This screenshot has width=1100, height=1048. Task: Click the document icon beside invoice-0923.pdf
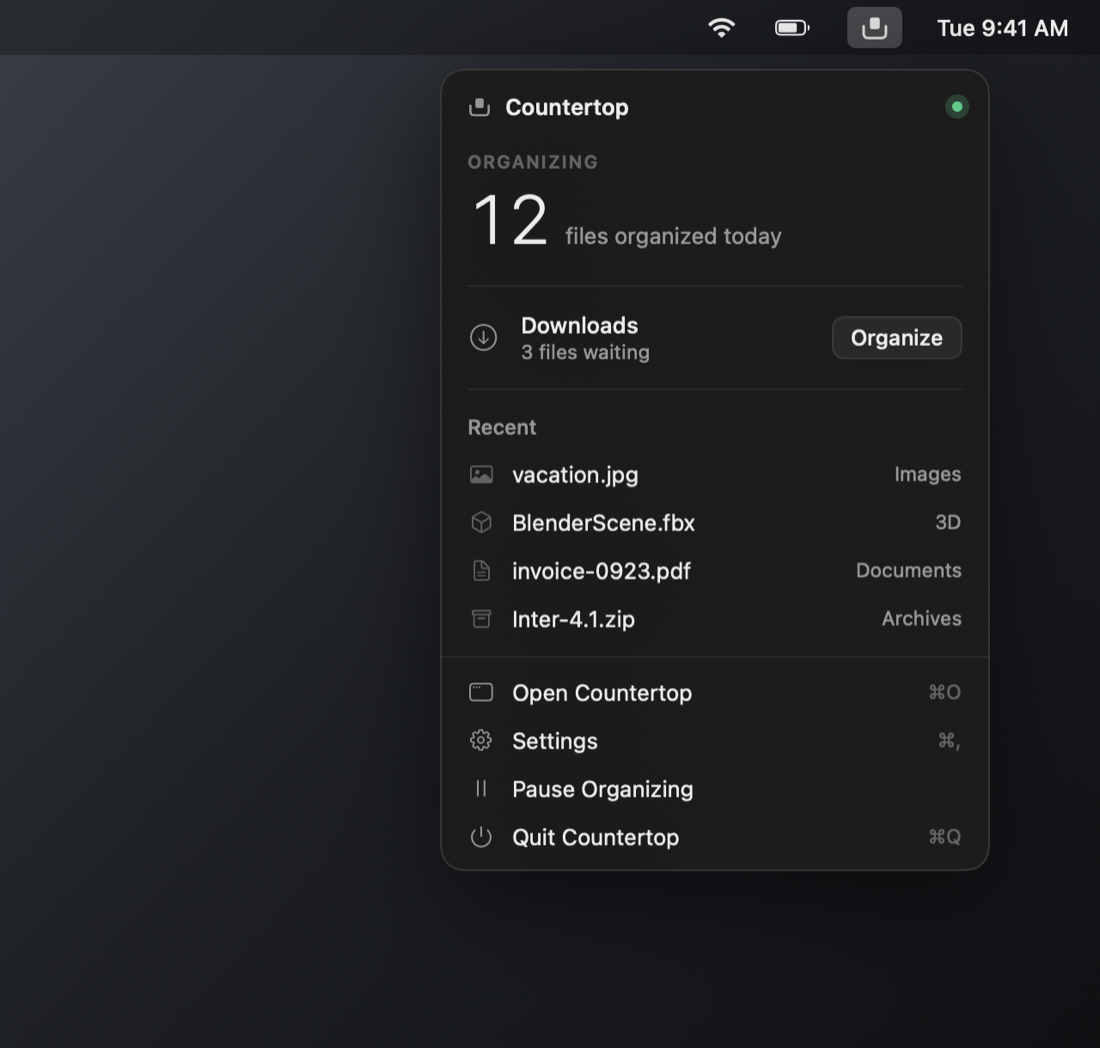[x=481, y=571]
